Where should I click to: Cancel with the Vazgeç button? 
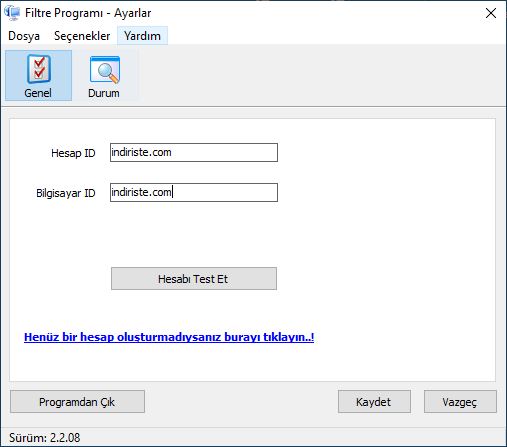pos(460,402)
